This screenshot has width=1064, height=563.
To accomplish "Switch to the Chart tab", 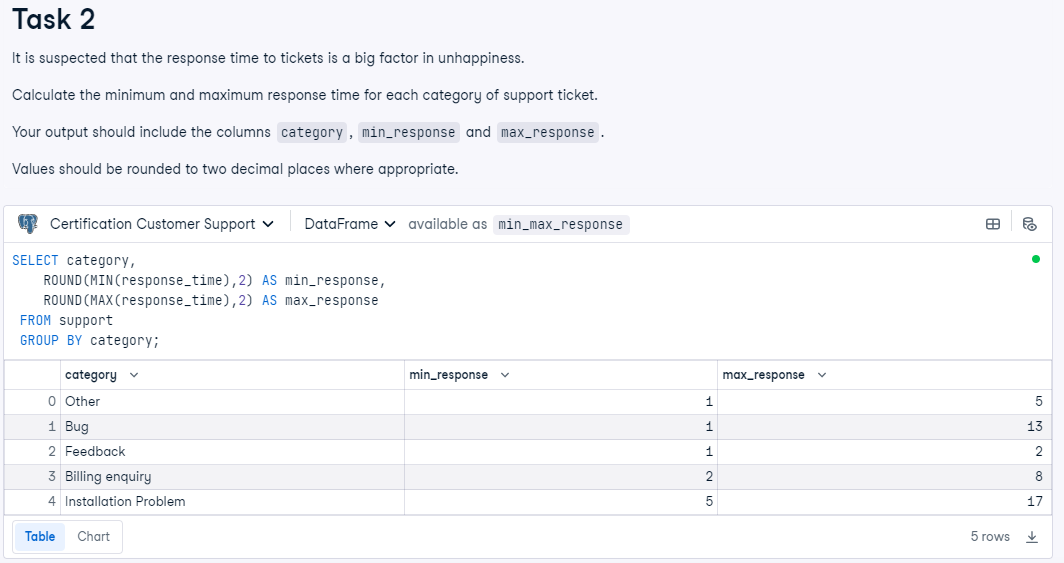I will click(x=94, y=536).
